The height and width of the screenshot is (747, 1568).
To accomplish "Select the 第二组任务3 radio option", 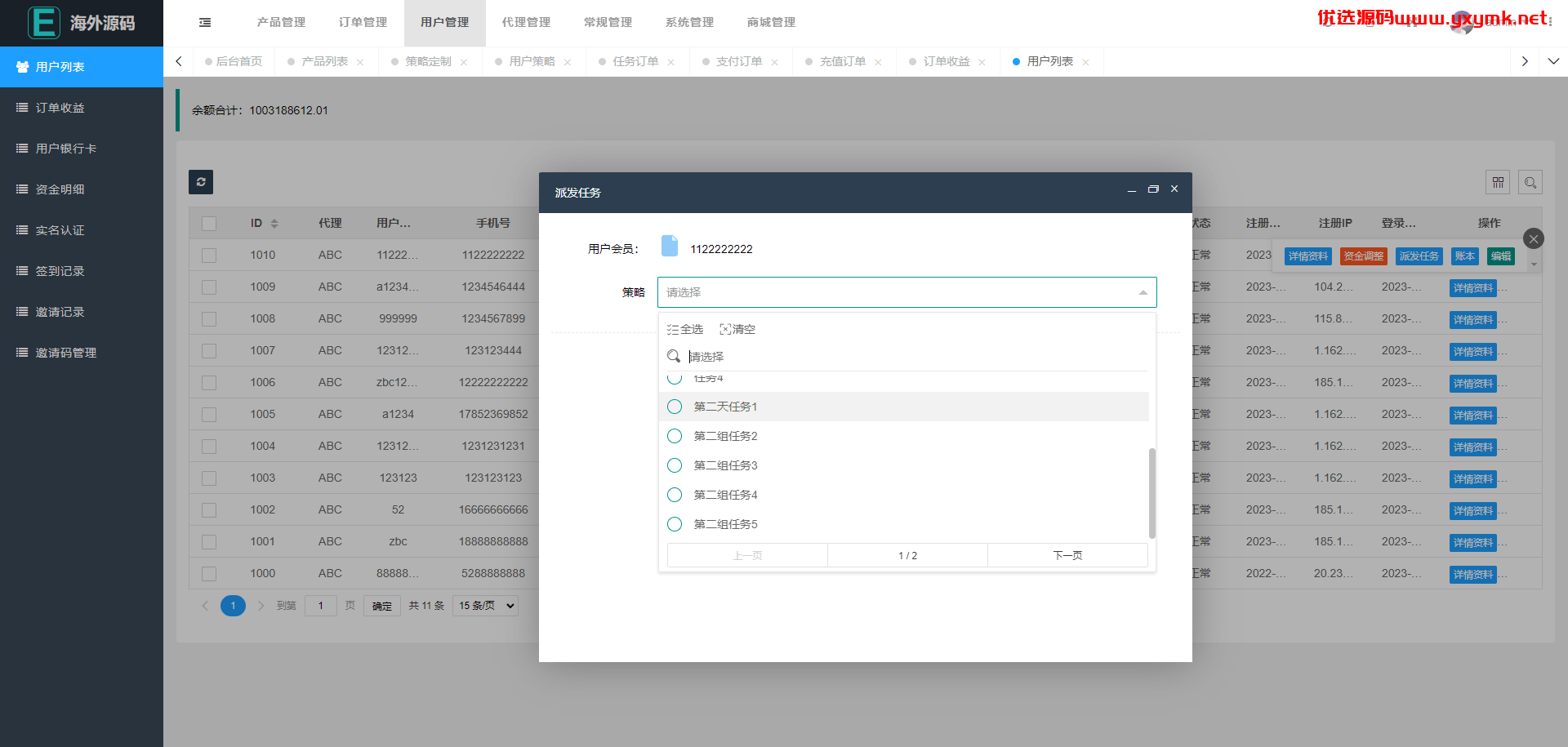I will coord(675,465).
